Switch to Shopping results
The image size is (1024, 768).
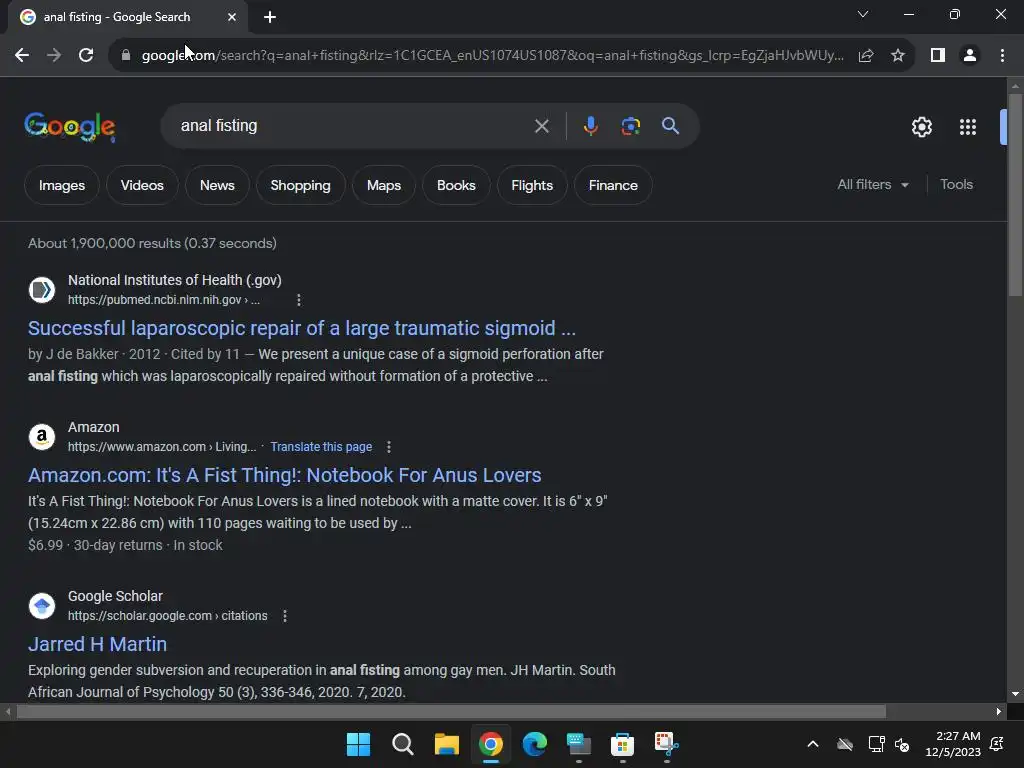pyautogui.click(x=300, y=185)
